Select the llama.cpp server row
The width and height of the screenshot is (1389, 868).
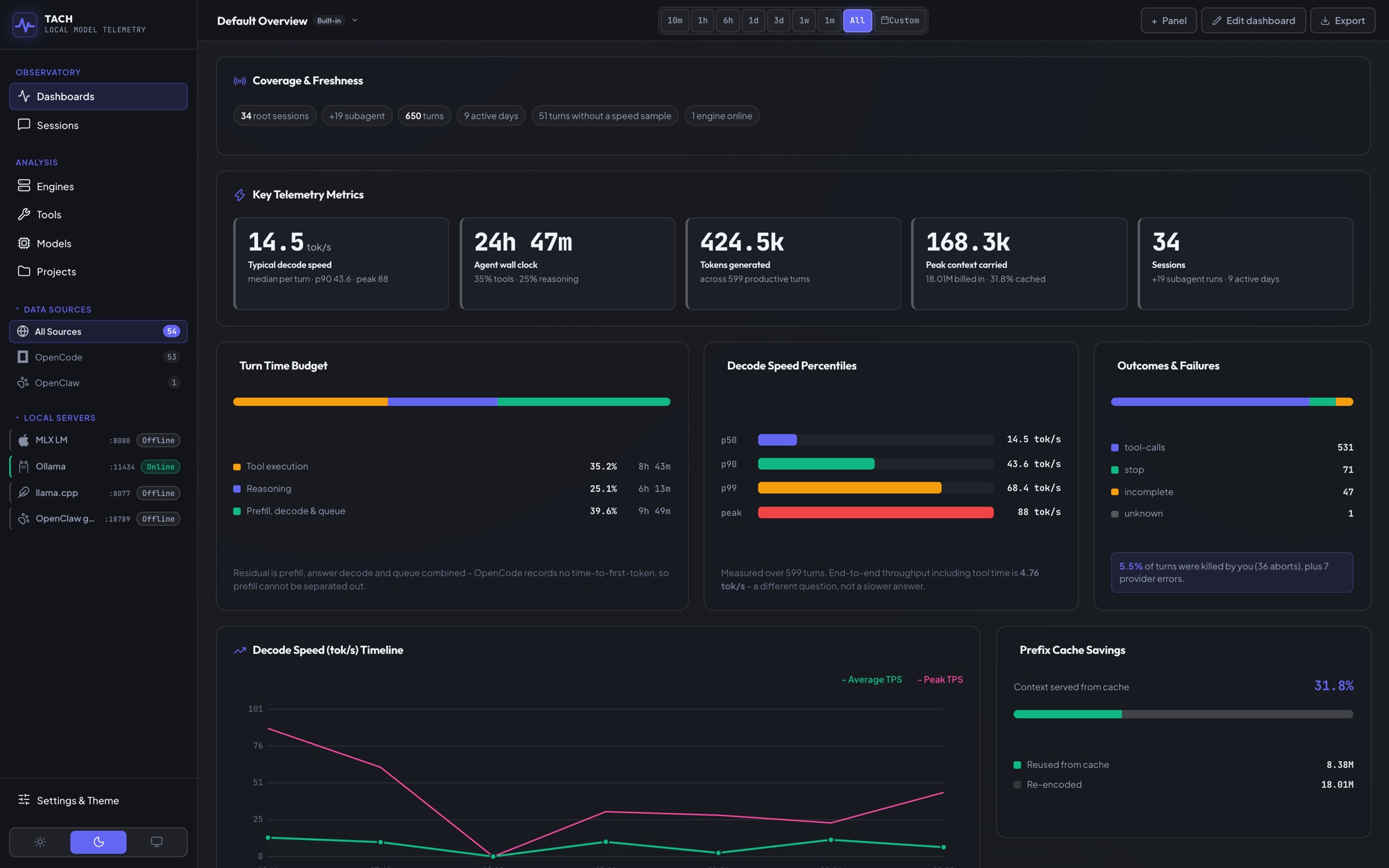click(x=98, y=493)
